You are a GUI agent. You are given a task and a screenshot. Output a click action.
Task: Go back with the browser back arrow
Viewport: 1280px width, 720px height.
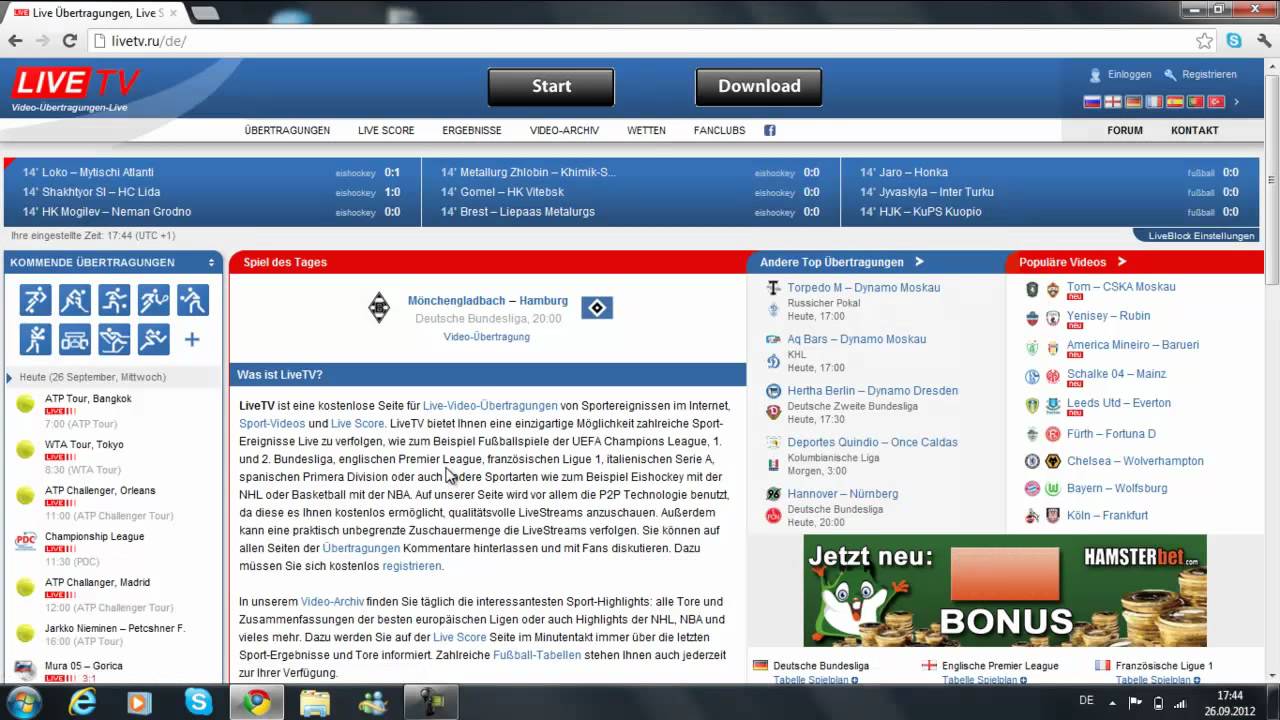pyautogui.click(x=15, y=41)
